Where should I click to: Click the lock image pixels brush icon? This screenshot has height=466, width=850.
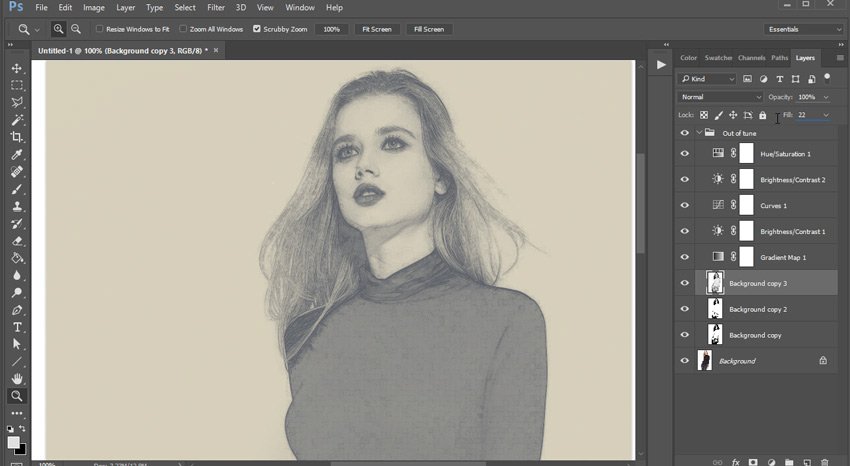point(718,115)
